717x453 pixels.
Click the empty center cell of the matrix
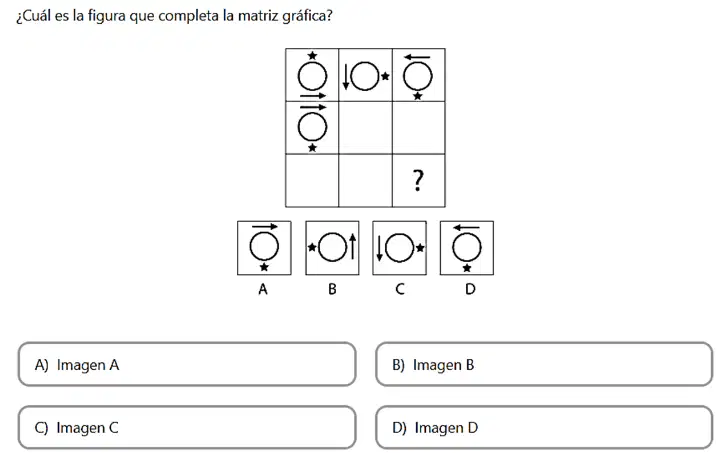[365, 128]
